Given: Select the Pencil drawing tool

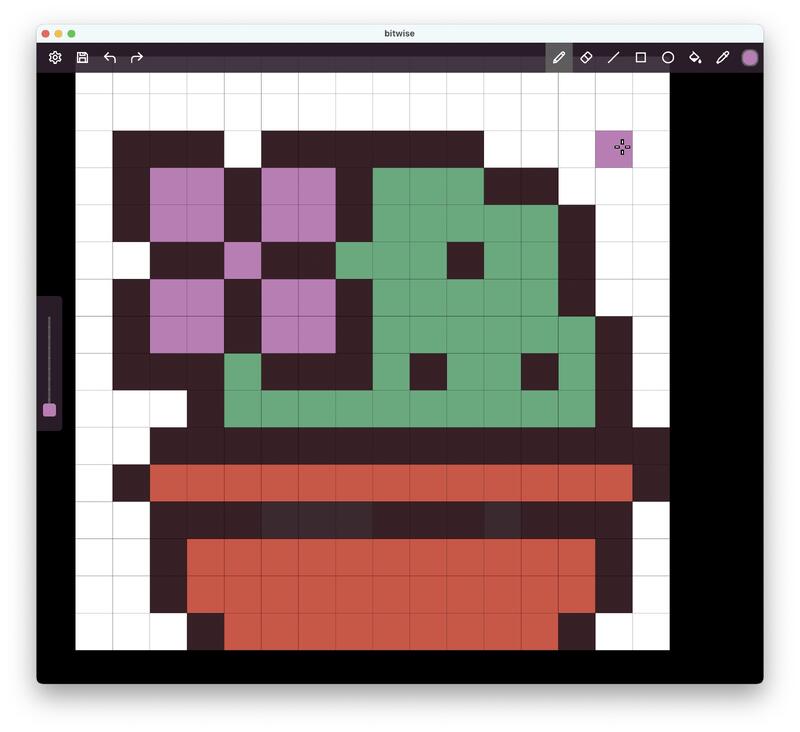Looking at the screenshot, I should click(559, 58).
